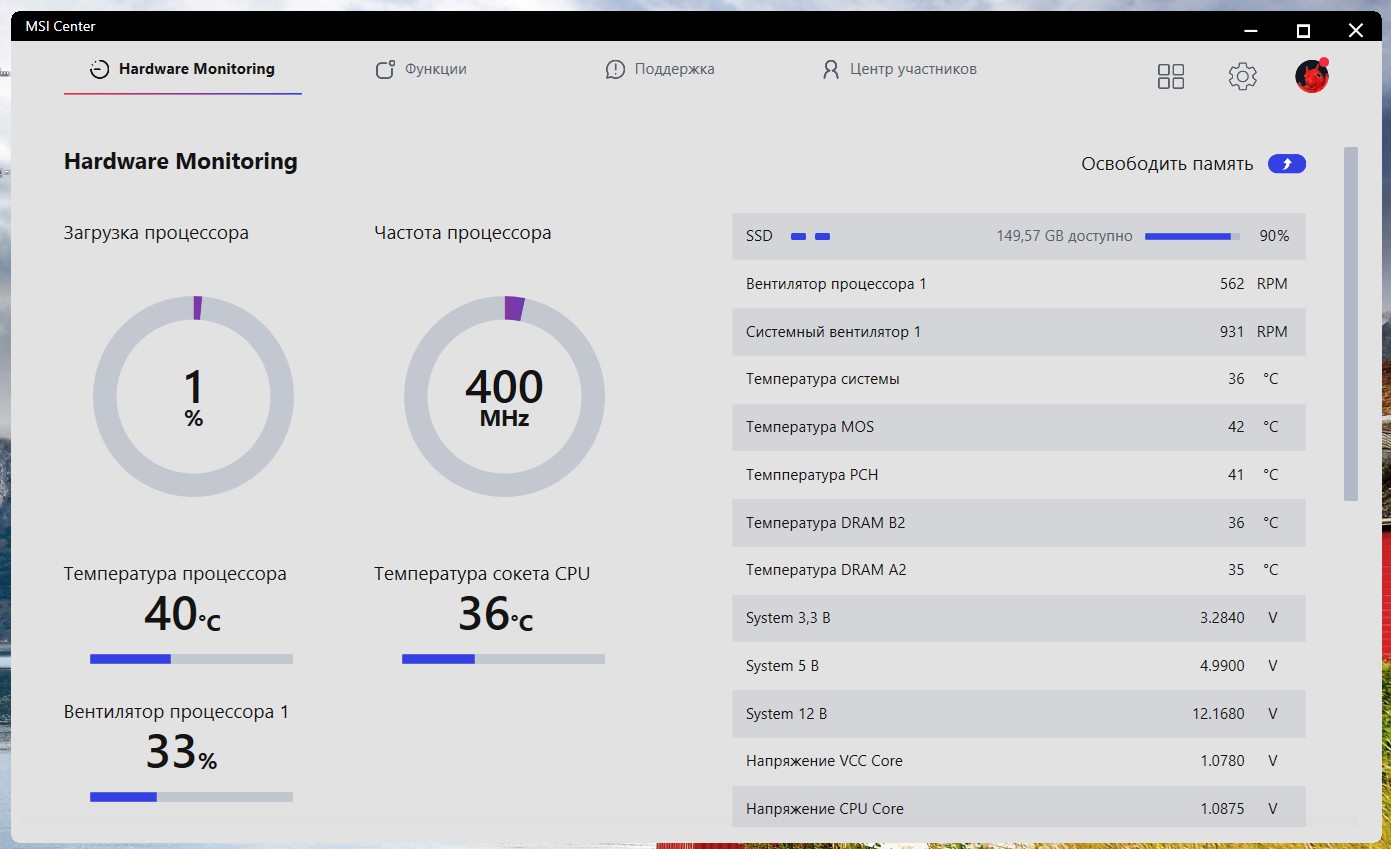Click the Центр участников person icon
The height and width of the screenshot is (849, 1391).
point(830,70)
